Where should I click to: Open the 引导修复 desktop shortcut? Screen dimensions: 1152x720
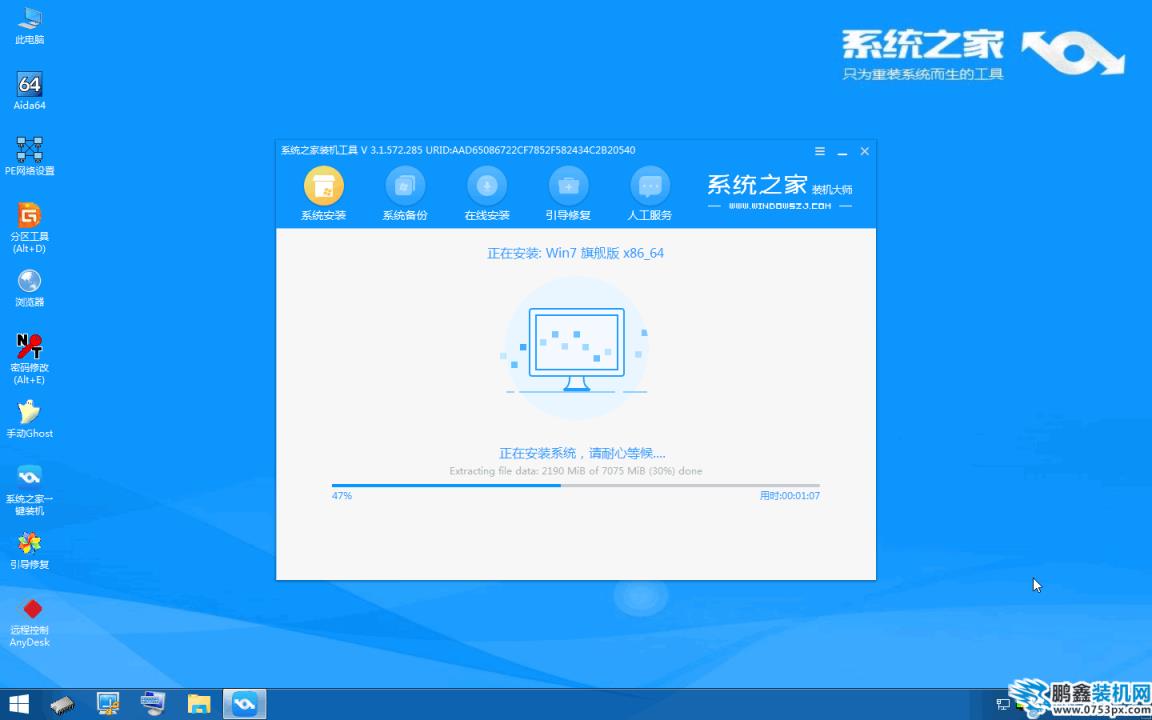[29, 550]
